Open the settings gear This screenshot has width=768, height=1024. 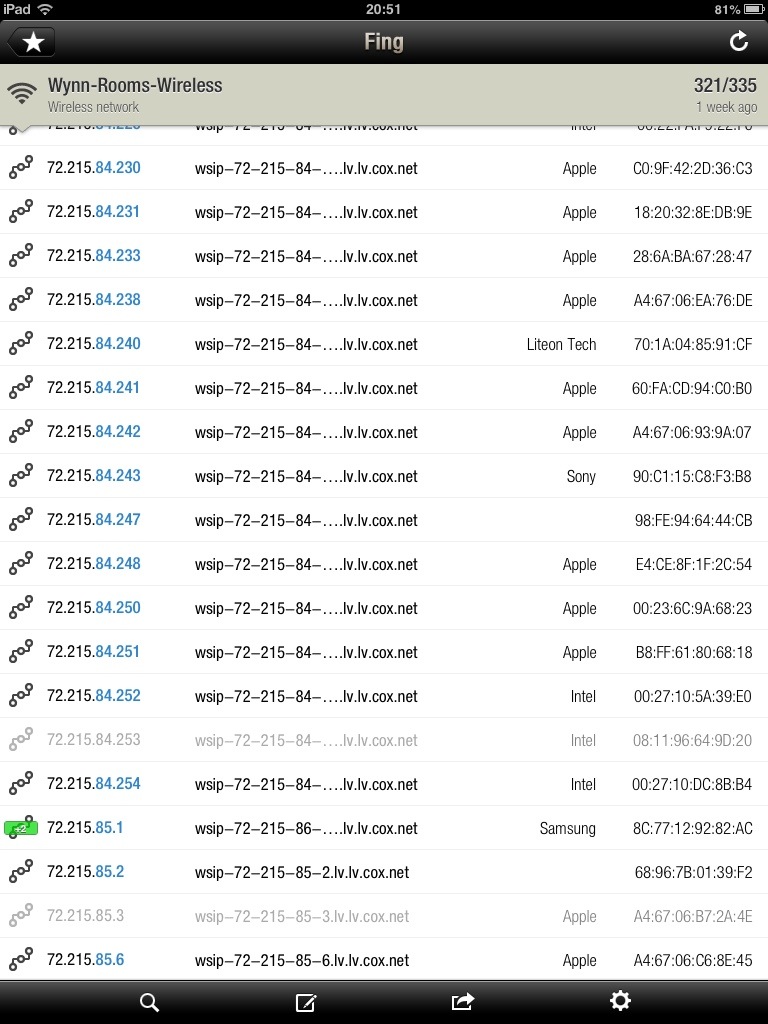[620, 1001]
